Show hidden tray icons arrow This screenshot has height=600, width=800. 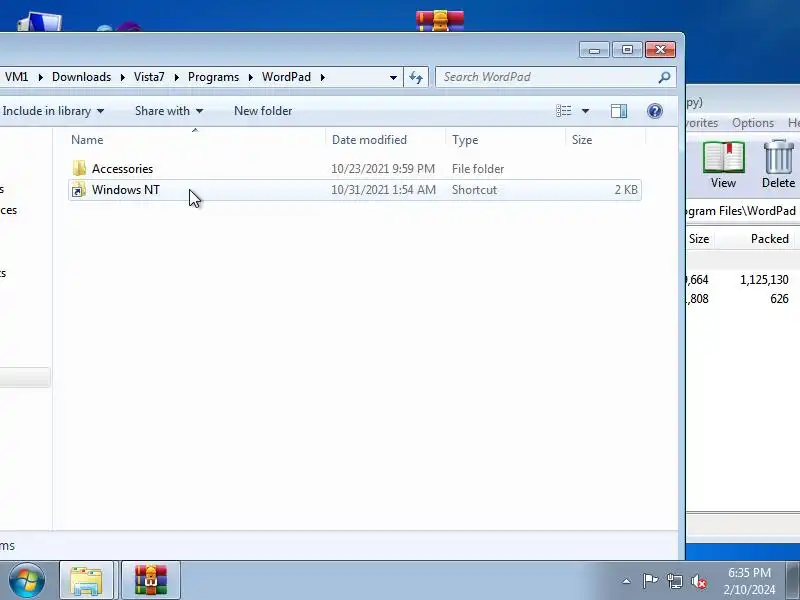pyautogui.click(x=627, y=581)
